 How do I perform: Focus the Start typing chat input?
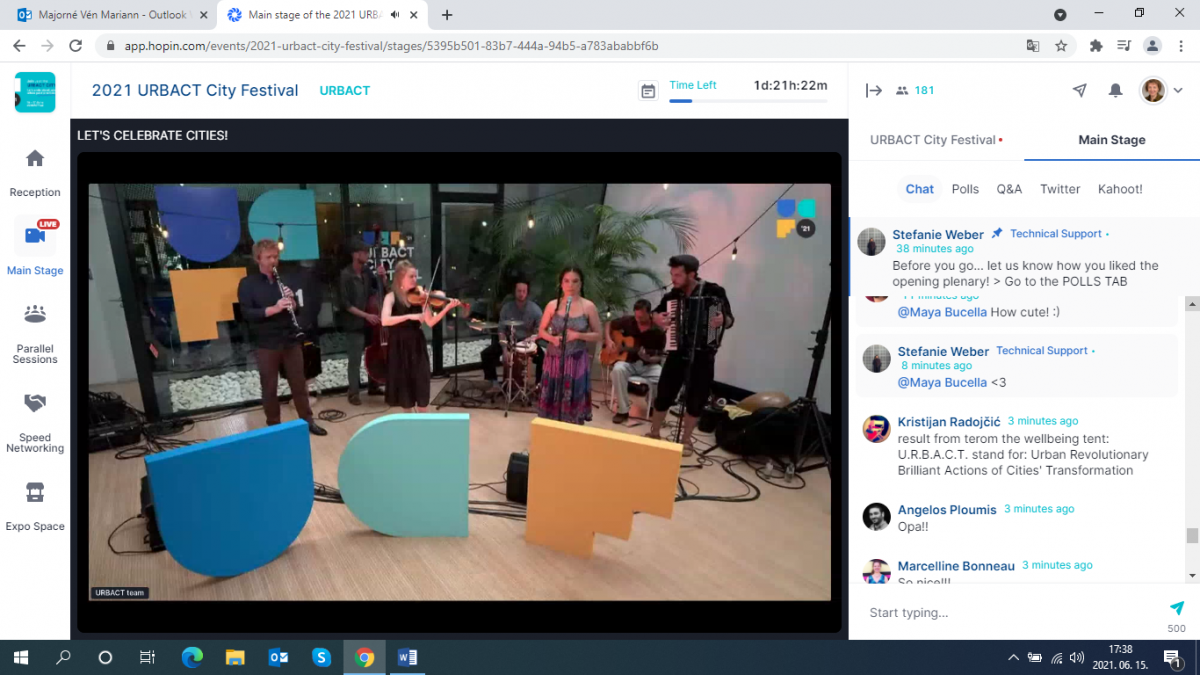click(1010, 613)
